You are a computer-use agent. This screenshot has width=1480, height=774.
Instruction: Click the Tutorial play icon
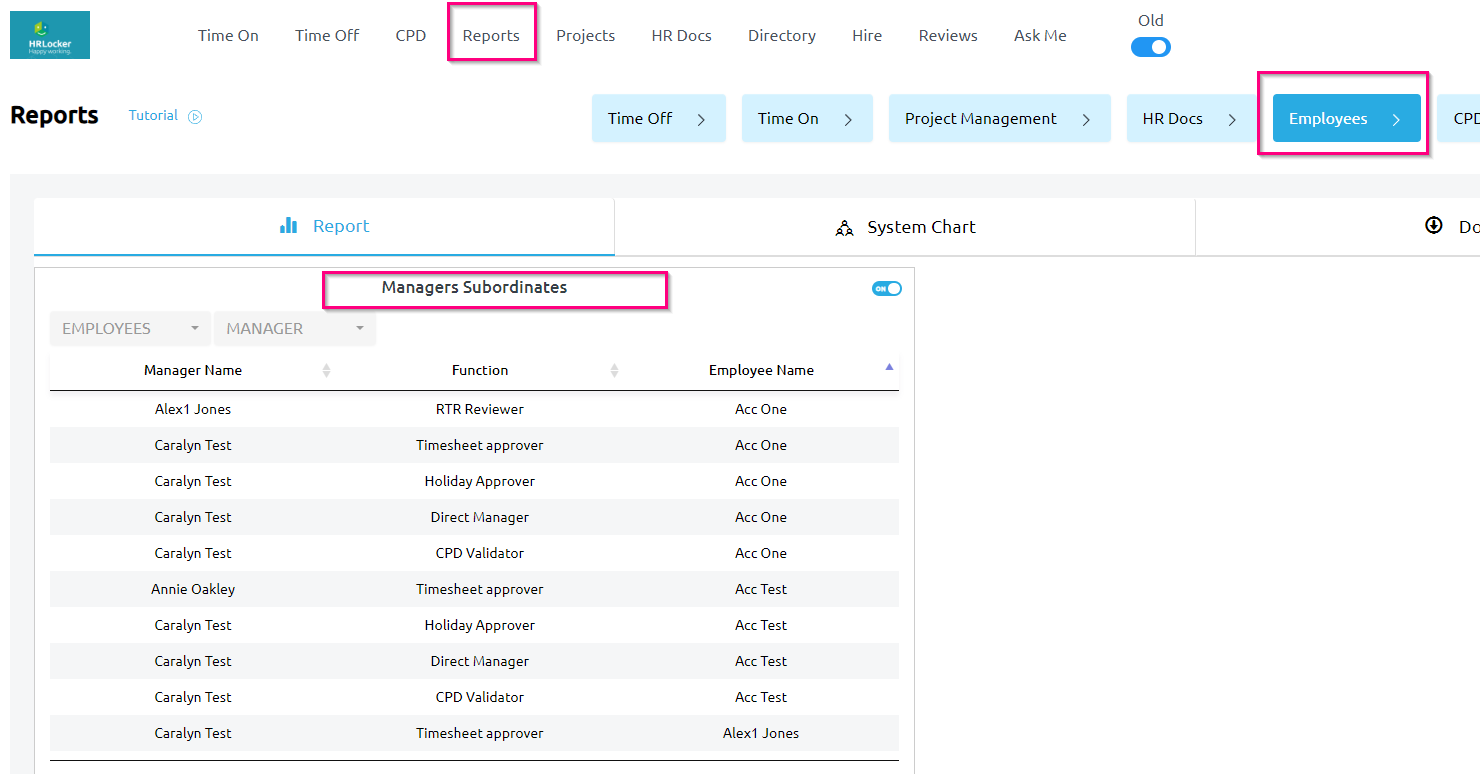coord(195,116)
